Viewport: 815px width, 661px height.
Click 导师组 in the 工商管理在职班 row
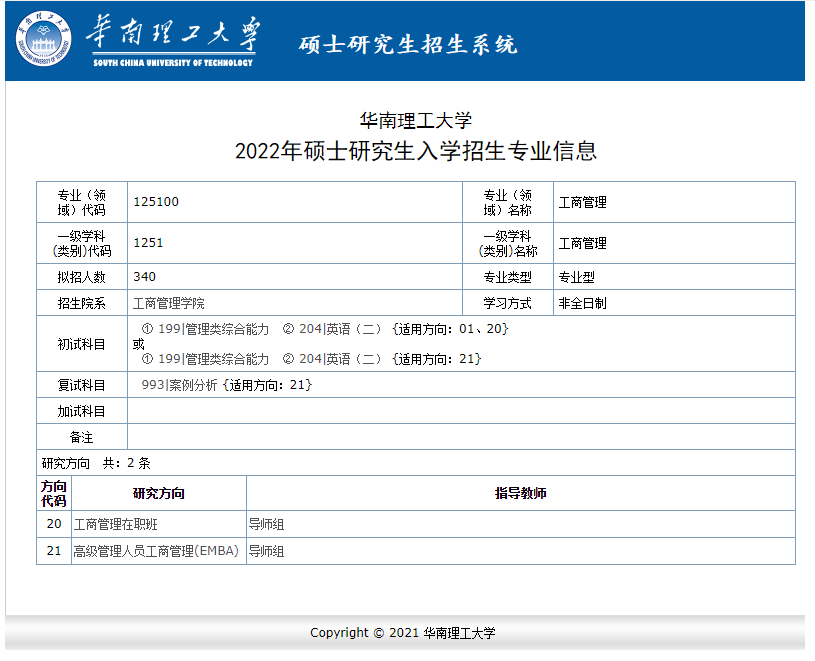(x=266, y=524)
